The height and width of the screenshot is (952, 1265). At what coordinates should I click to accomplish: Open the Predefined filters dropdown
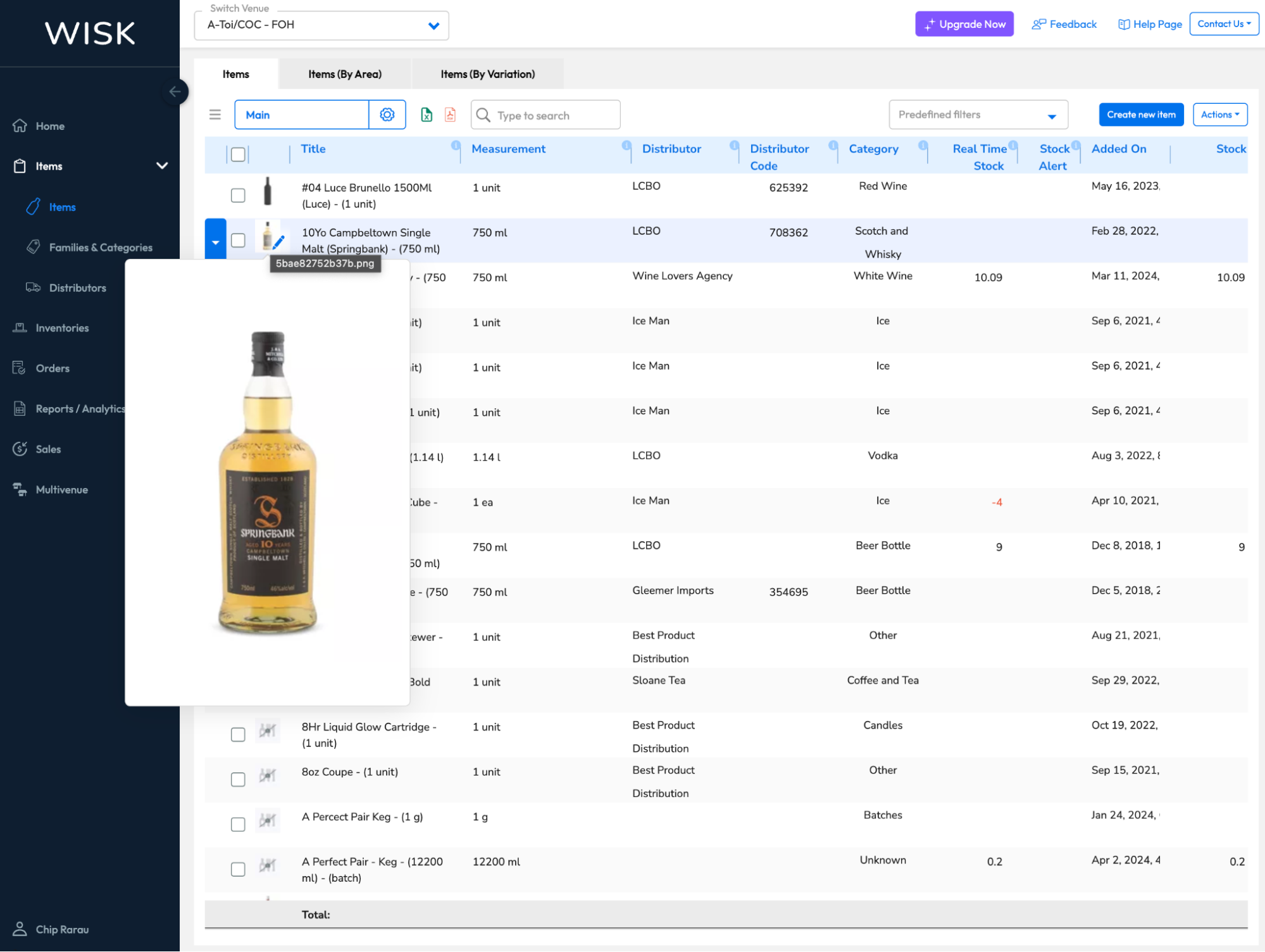978,115
